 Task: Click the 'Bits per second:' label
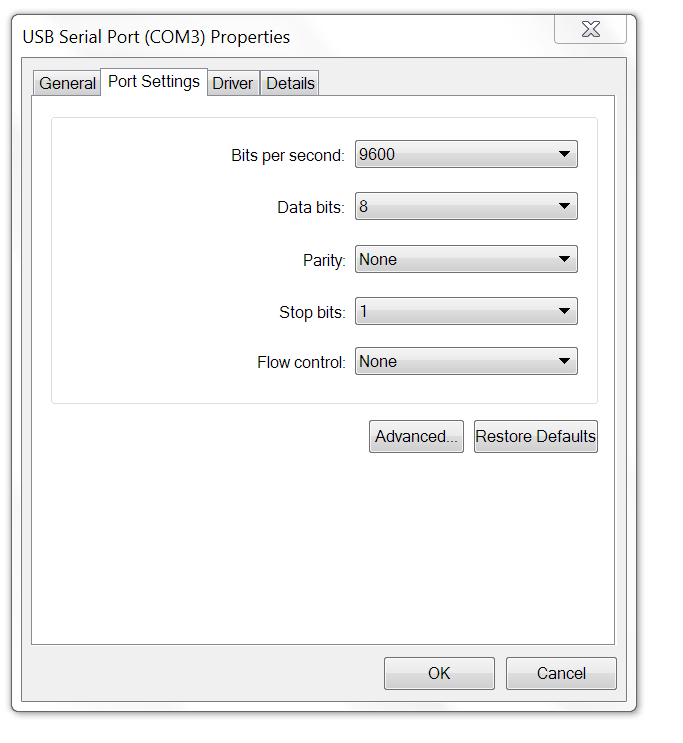[288, 155]
